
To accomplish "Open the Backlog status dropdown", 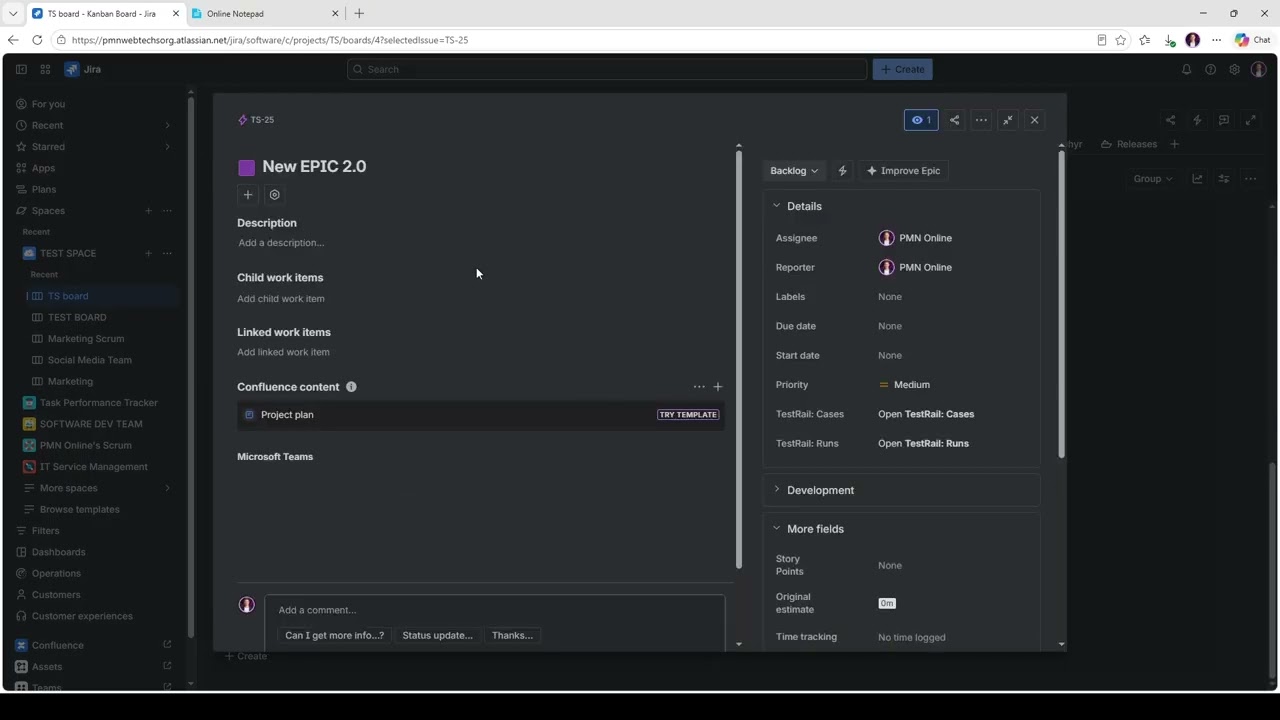I will pyautogui.click(x=794, y=171).
